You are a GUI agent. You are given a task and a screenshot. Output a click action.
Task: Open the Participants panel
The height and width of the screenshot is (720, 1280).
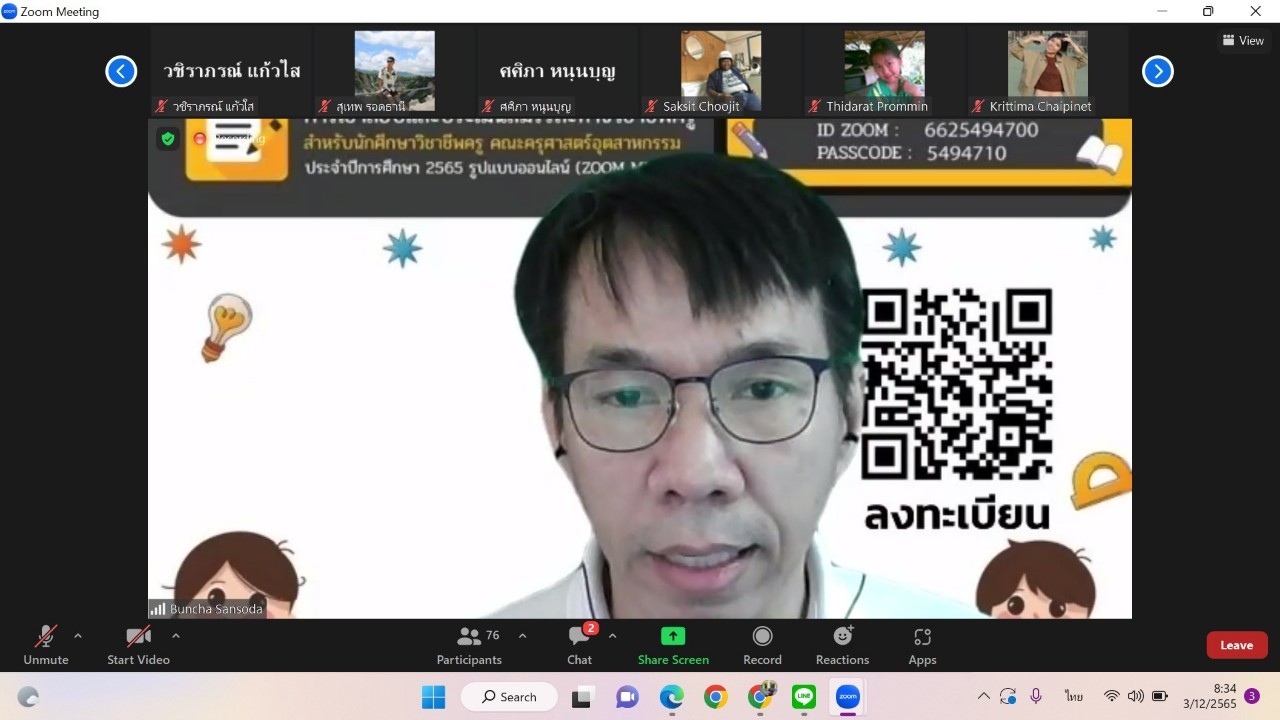pos(469,646)
